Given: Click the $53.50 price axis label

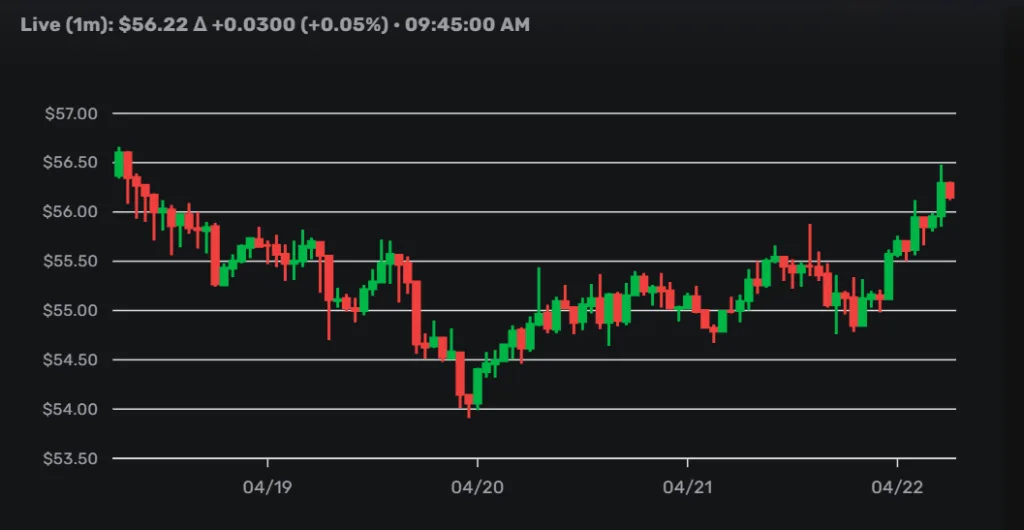Looking at the screenshot, I should point(71,459).
